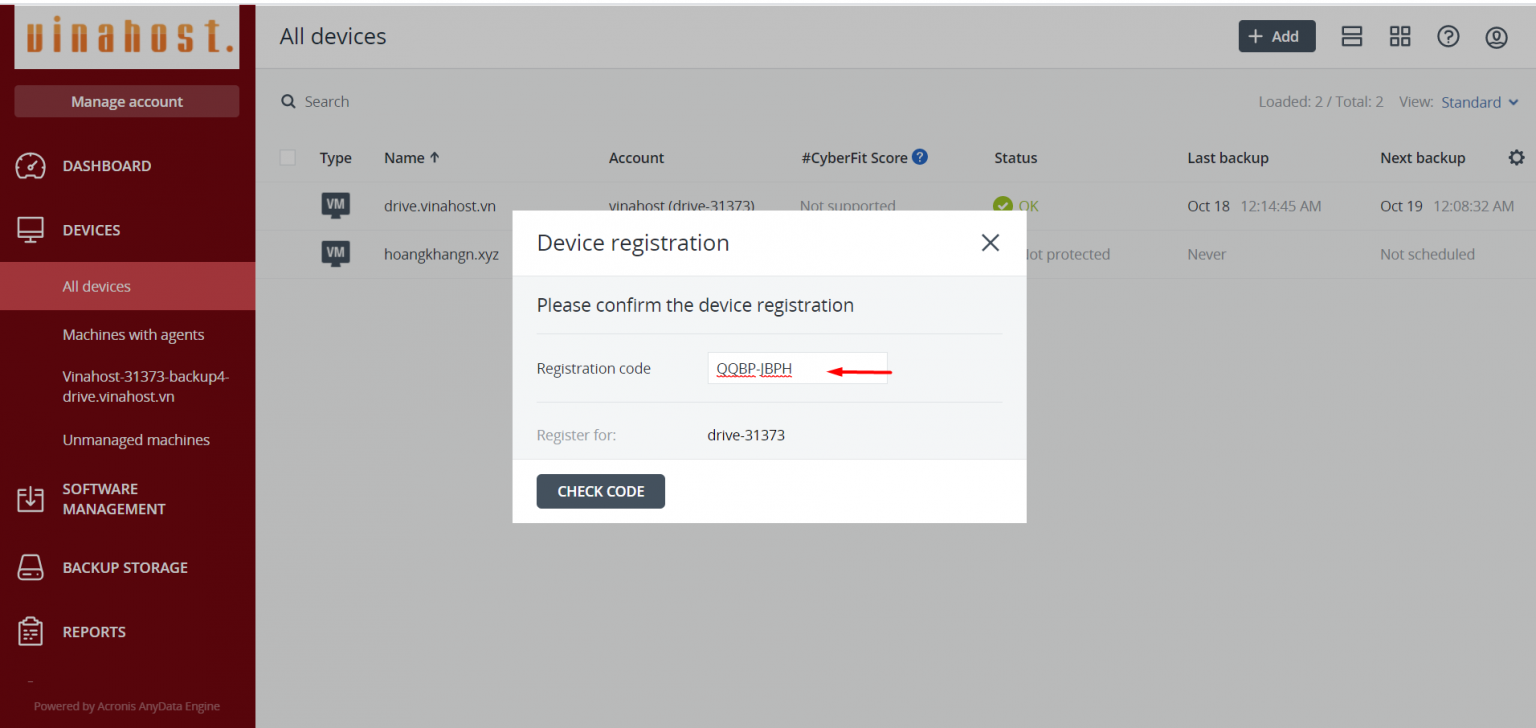The image size is (1536, 728).
Task: Click the Manage account button
Action: coord(127,102)
